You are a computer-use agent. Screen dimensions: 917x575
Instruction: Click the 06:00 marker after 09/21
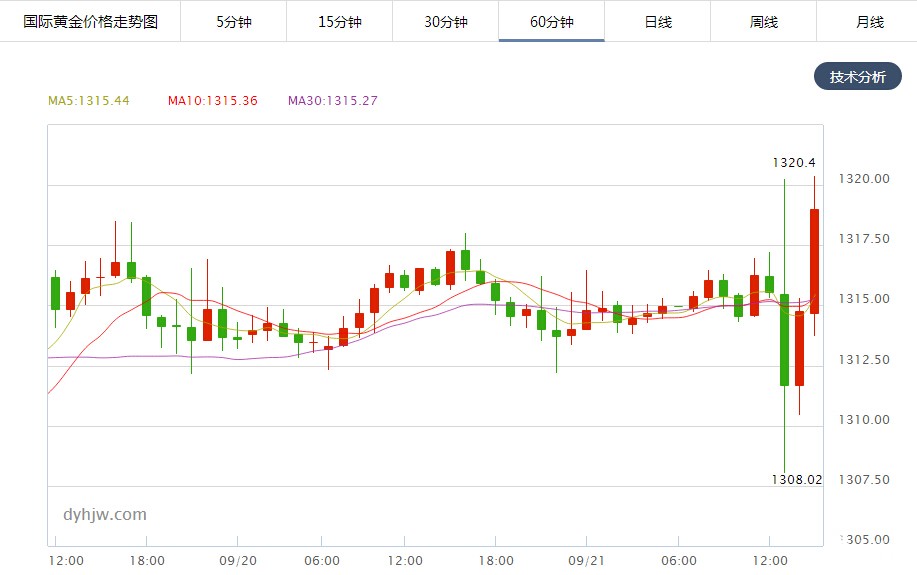[x=678, y=560]
